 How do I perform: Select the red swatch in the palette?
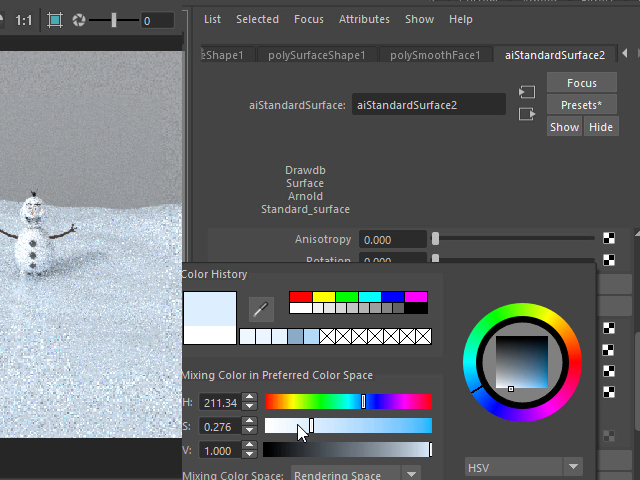click(300, 297)
